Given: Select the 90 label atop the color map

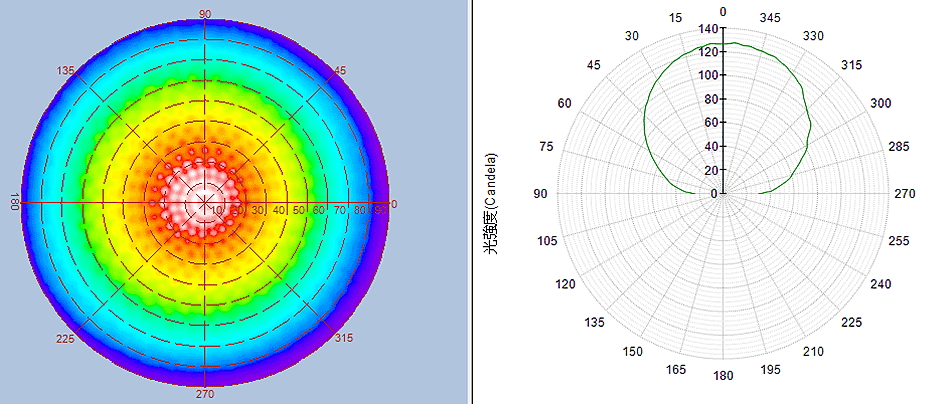Looking at the screenshot, I should click(x=205, y=14).
